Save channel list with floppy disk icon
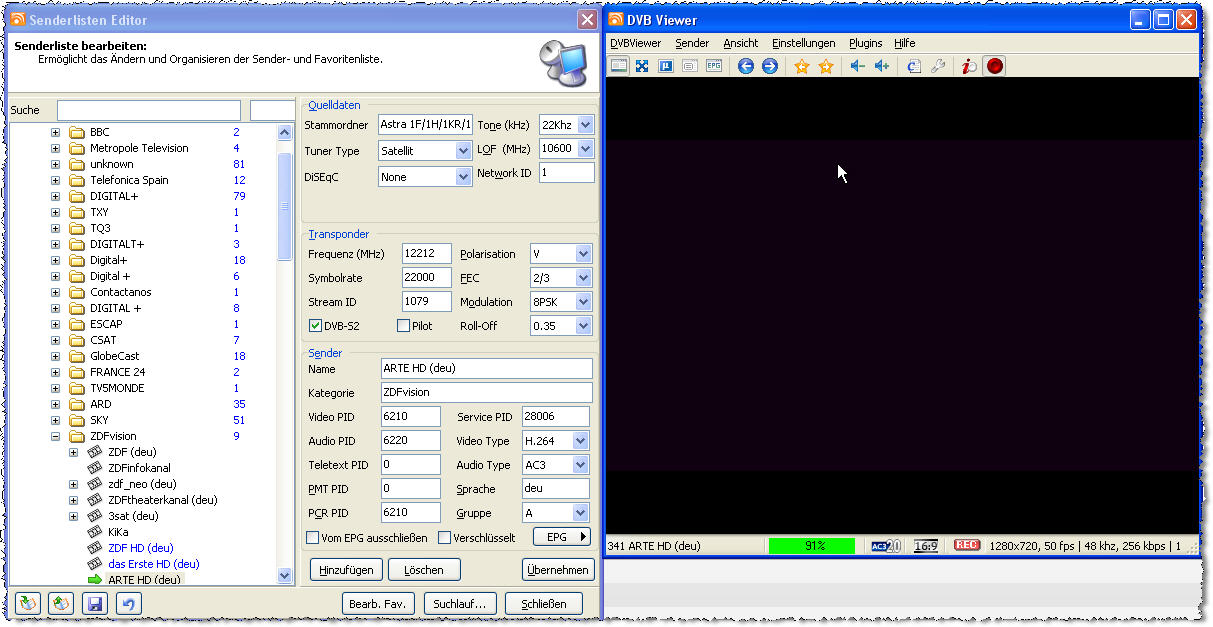The width and height of the screenshot is (1213, 627). coord(95,604)
